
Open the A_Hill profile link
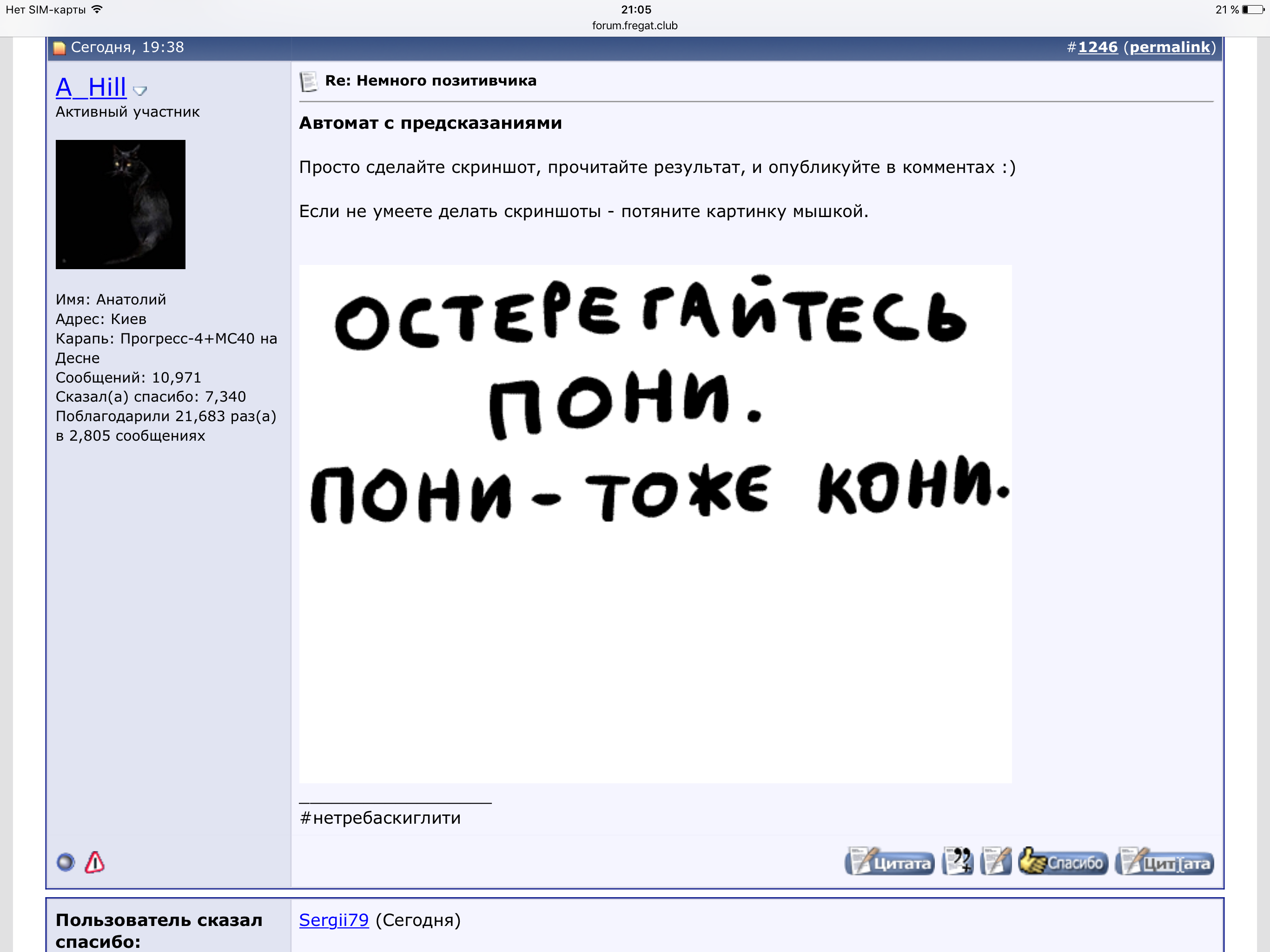(x=91, y=87)
